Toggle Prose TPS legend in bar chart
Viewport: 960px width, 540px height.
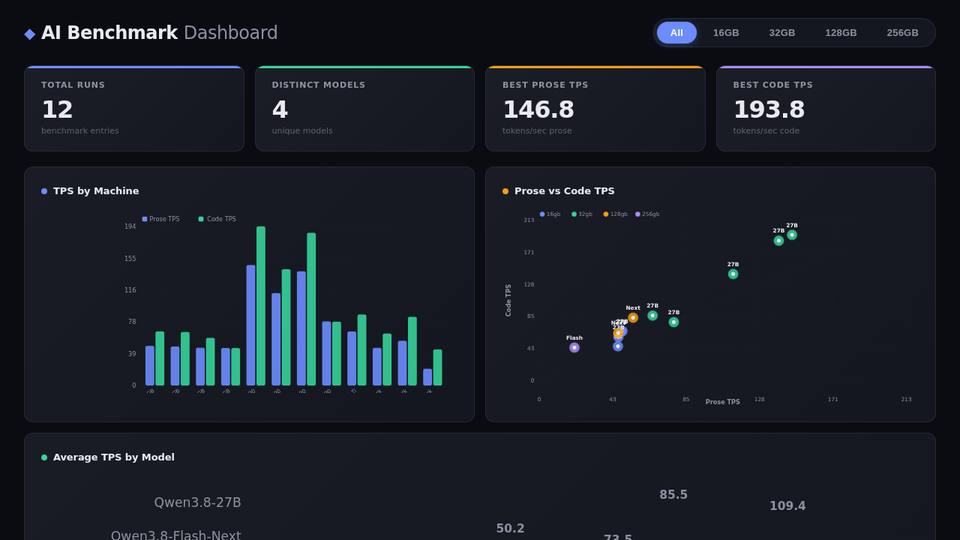coord(161,219)
